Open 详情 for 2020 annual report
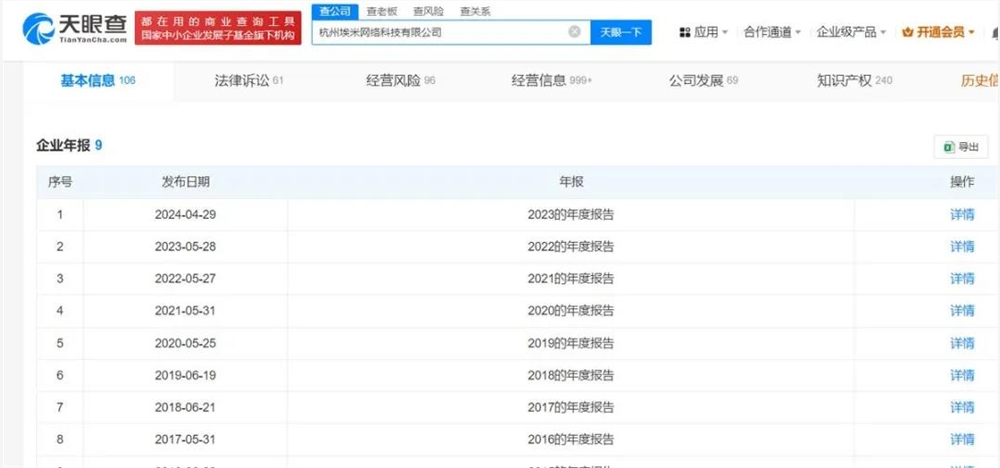The image size is (1000, 468). (962, 311)
